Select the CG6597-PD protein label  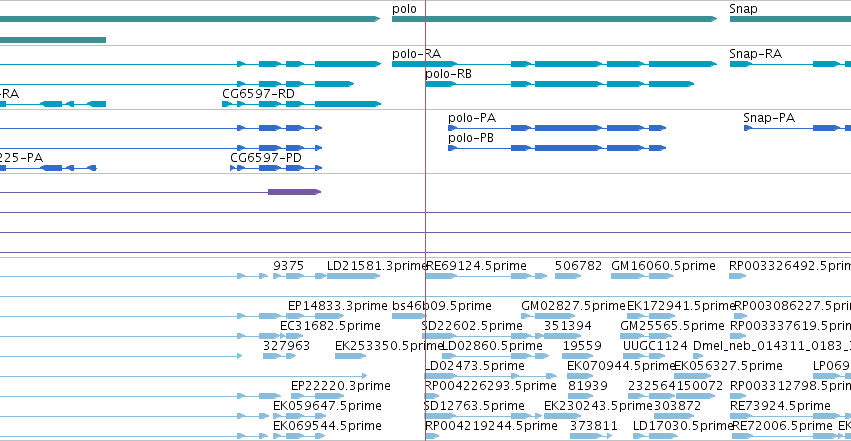(x=266, y=158)
